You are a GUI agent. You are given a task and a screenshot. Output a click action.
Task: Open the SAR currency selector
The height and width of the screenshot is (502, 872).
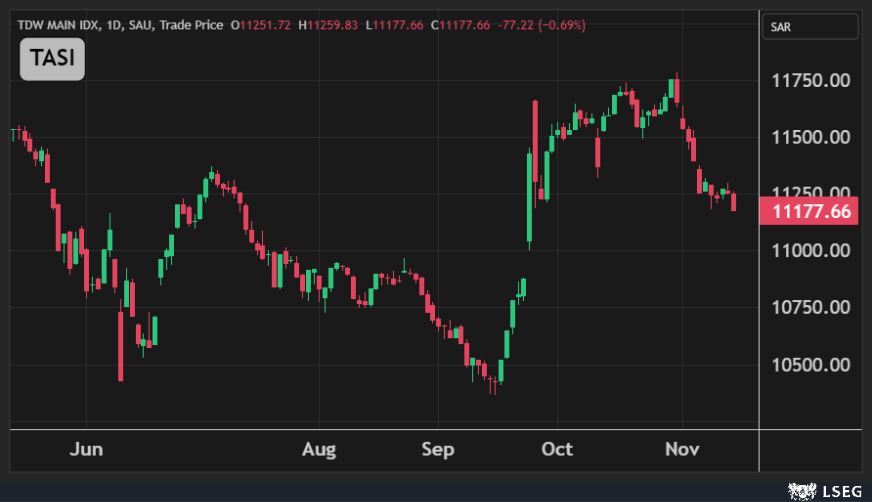(809, 28)
